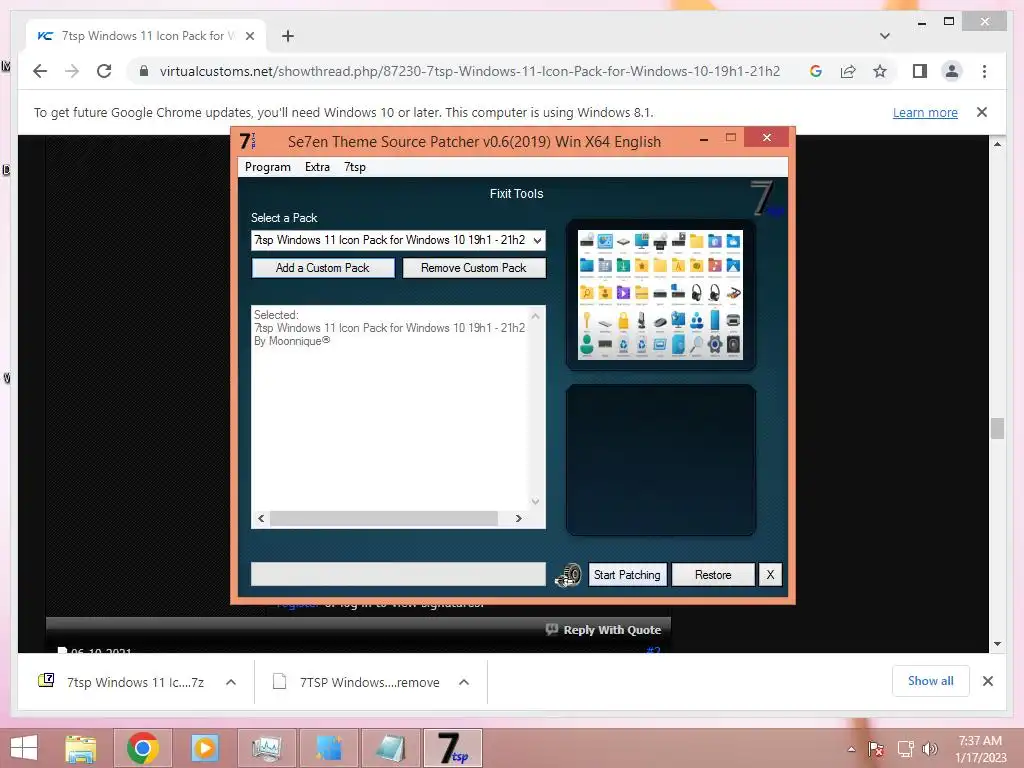Click Chrome forward arrow

coord(72,71)
